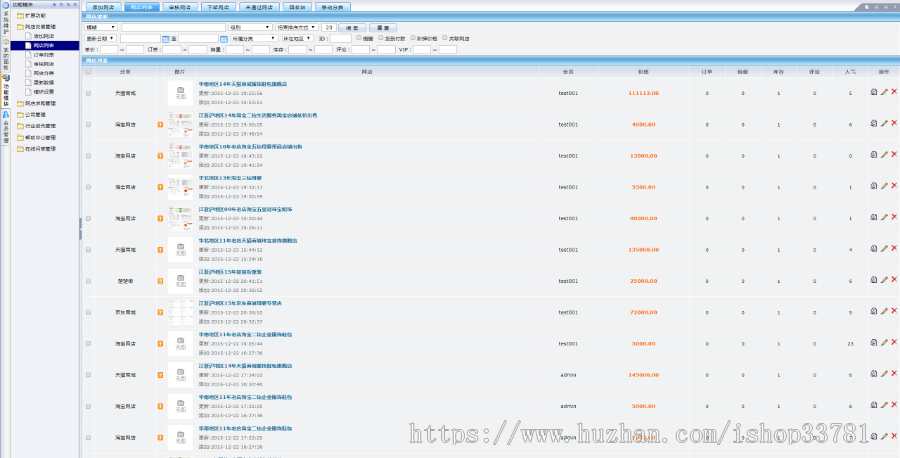Check the row checkbox for the 4000.00 listing
This screenshot has width=900, height=458.
[x=88, y=125]
